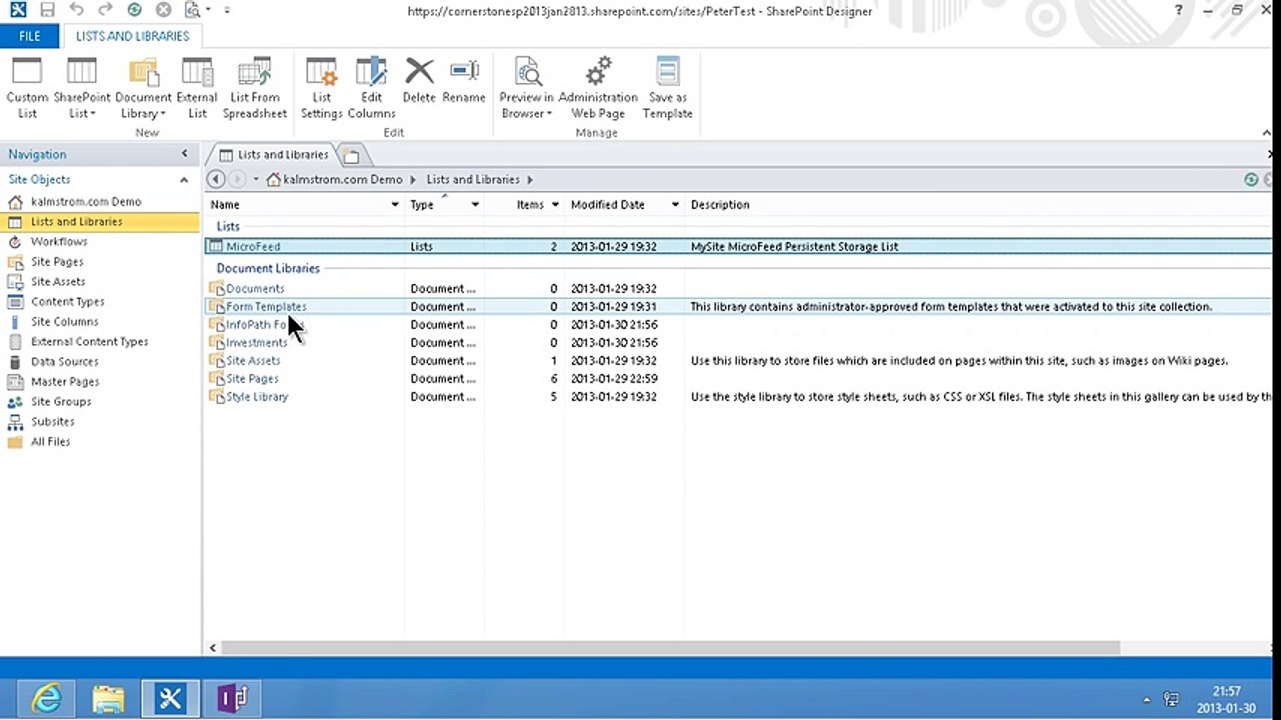Click kalmstrom.com Demo in the breadcrumb
Viewport: 1281px width, 720px height.
click(343, 180)
